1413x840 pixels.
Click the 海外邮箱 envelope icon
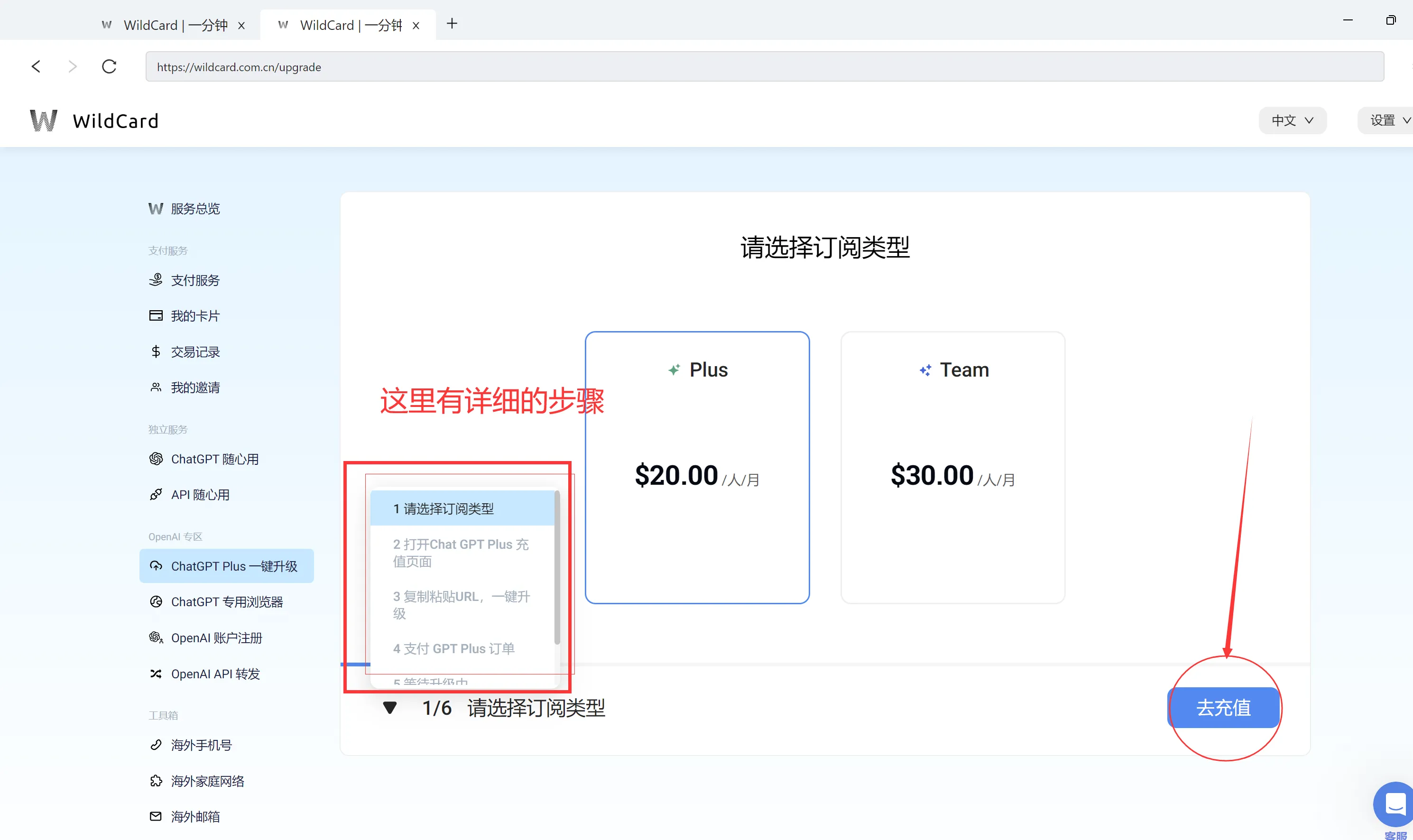tap(156, 817)
